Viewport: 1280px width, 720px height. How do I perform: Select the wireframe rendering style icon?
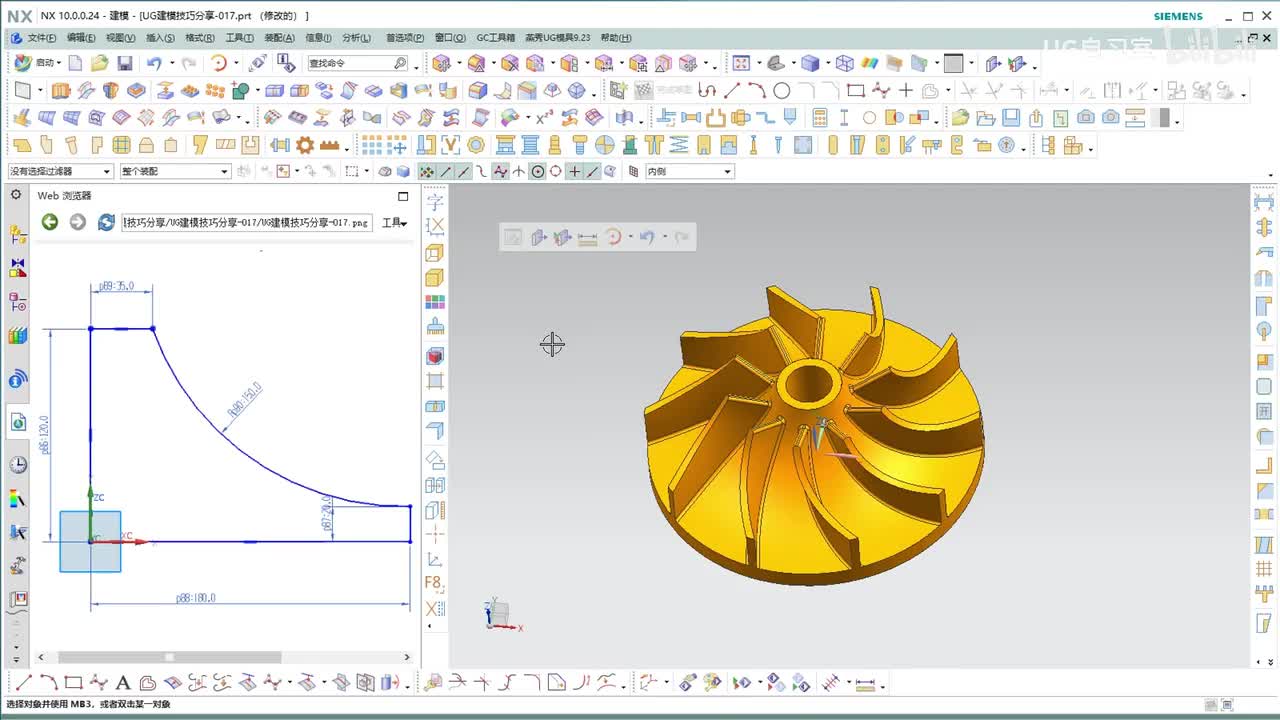[x=844, y=63]
